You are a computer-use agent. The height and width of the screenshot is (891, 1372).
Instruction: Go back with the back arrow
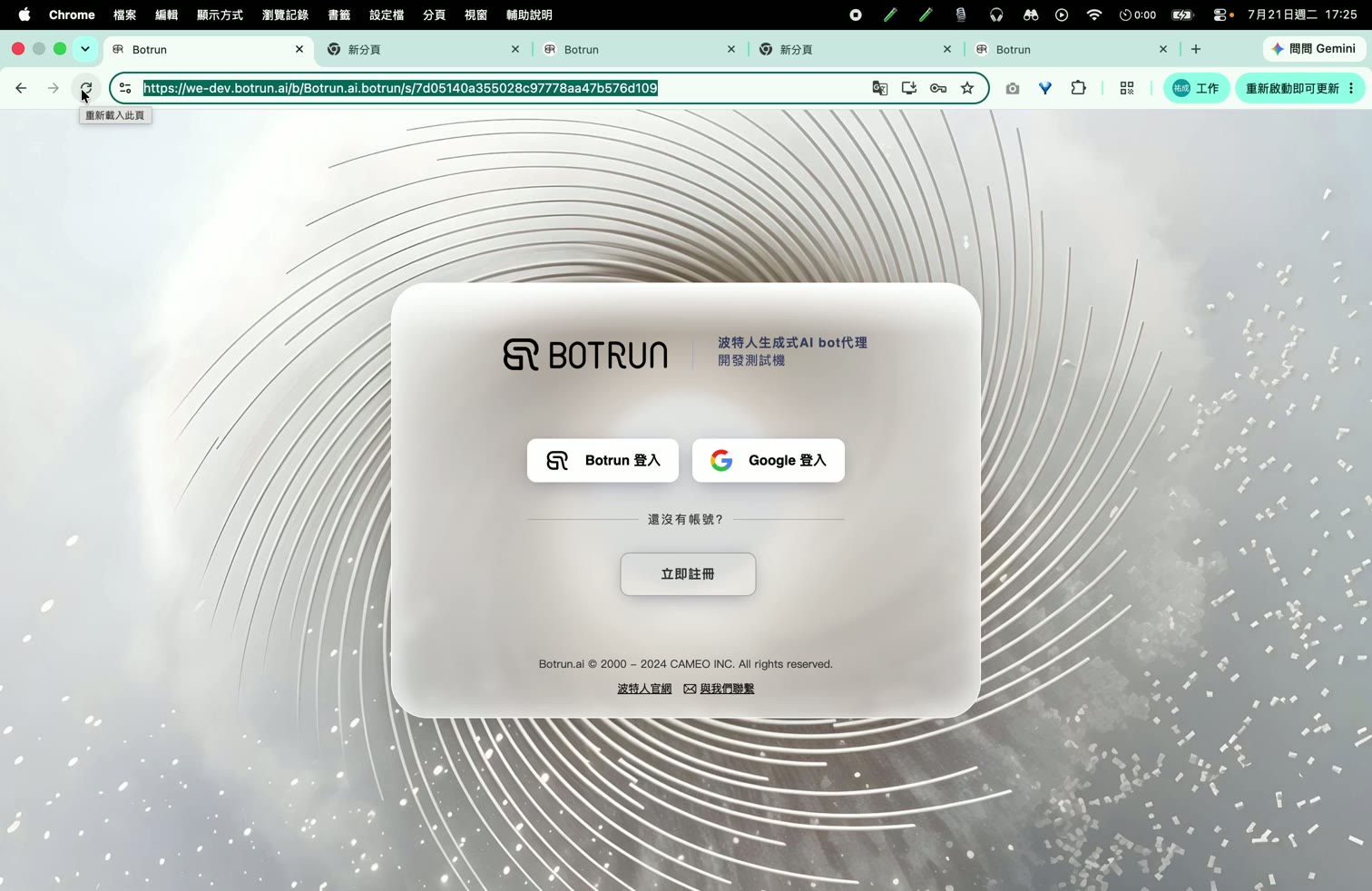click(21, 88)
